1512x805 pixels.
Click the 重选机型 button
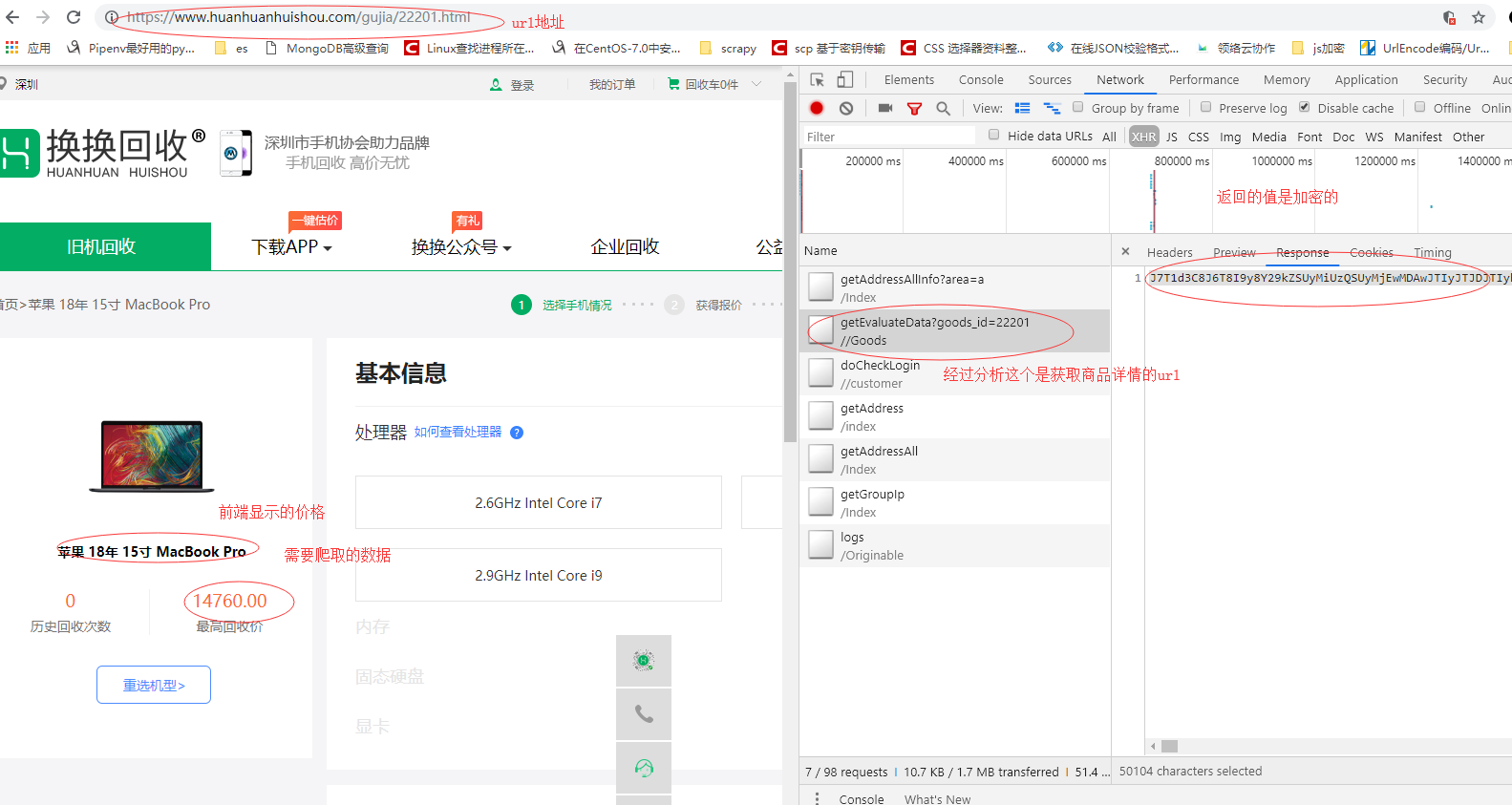(x=154, y=685)
